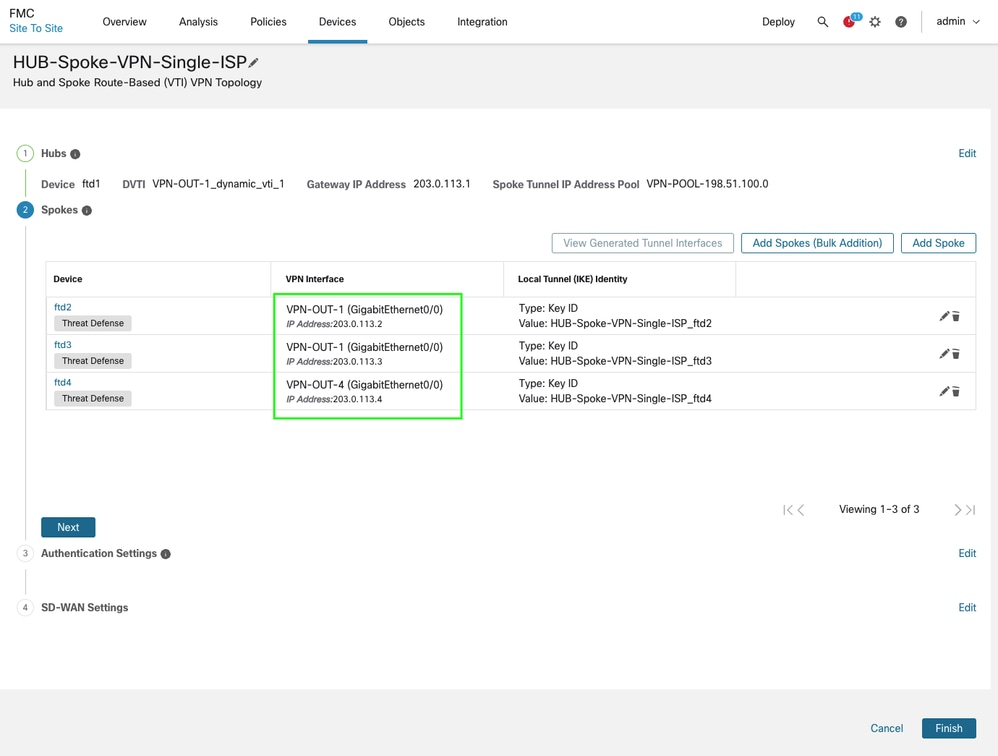Delete the ftd3 spoke row

956,354
